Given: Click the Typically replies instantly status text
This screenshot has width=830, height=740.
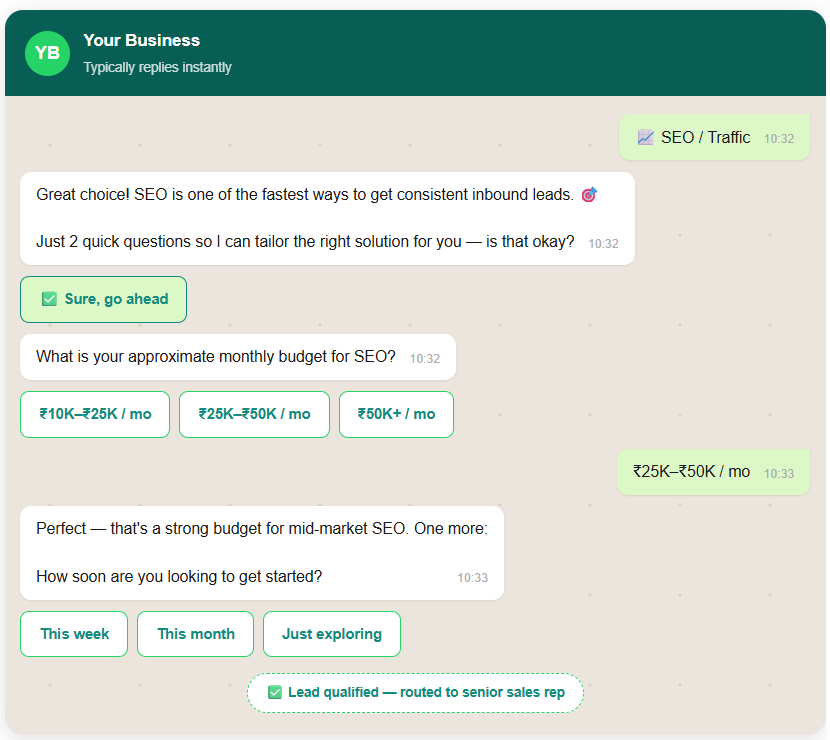Looking at the screenshot, I should 157,68.
